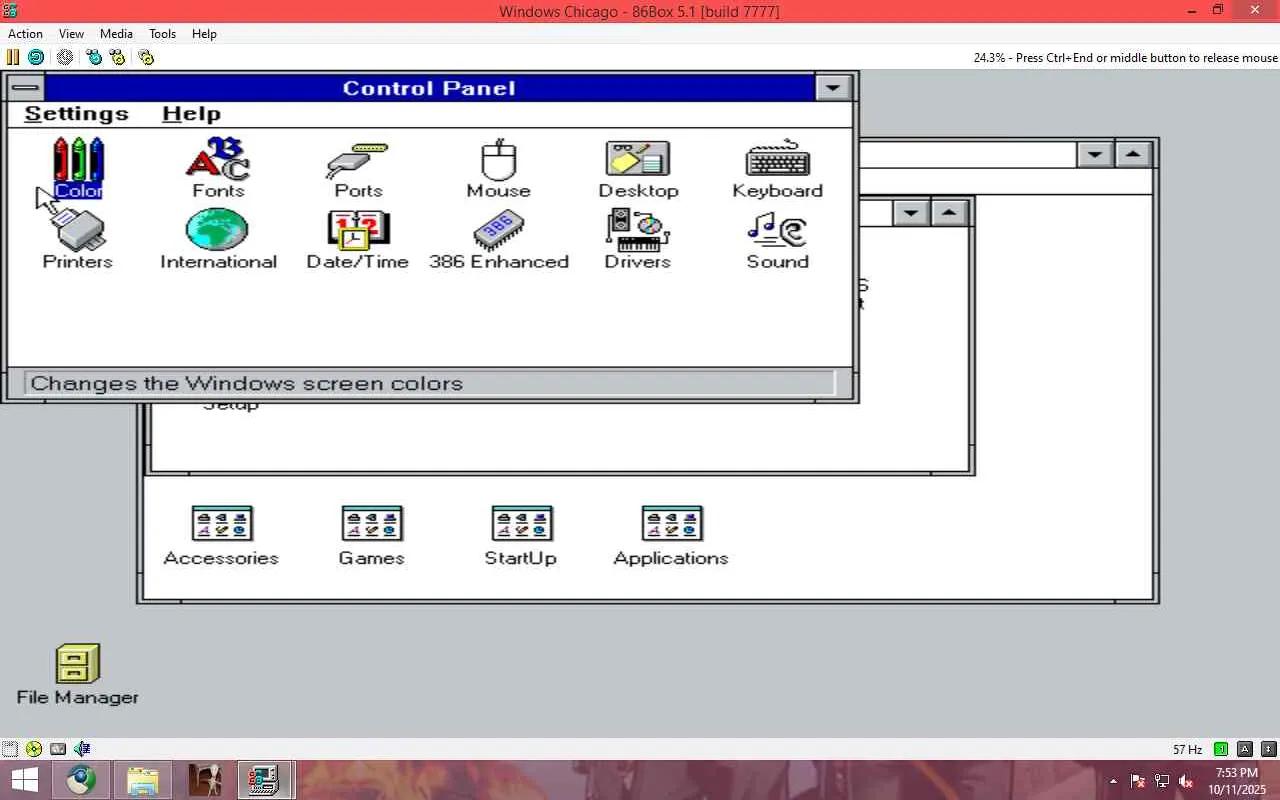Click the 86Box Ctrl+Alt+Esc toolbar icon

(118, 57)
